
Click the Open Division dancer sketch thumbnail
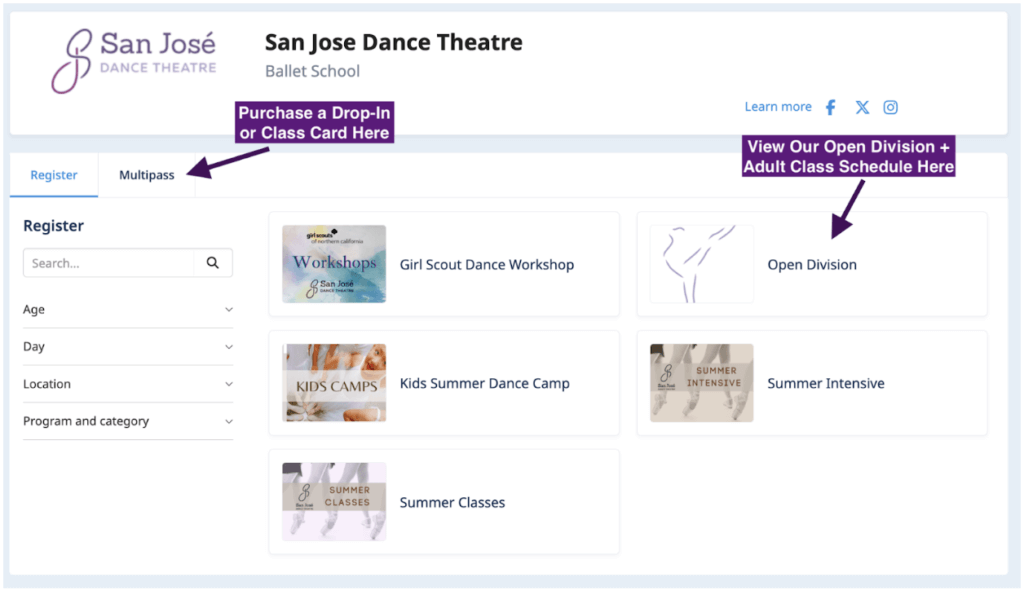coord(701,264)
